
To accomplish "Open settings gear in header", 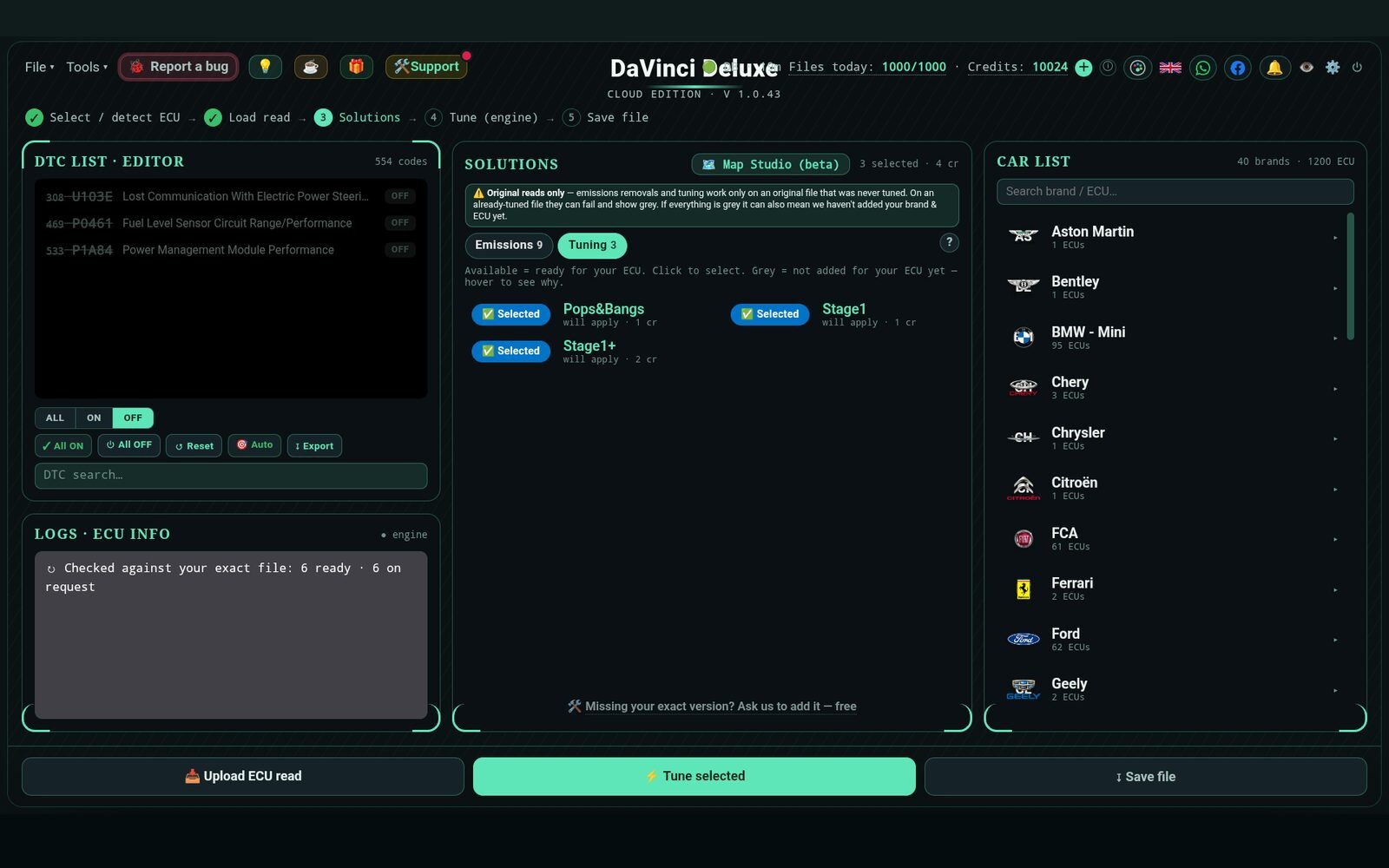I will click(x=1333, y=67).
